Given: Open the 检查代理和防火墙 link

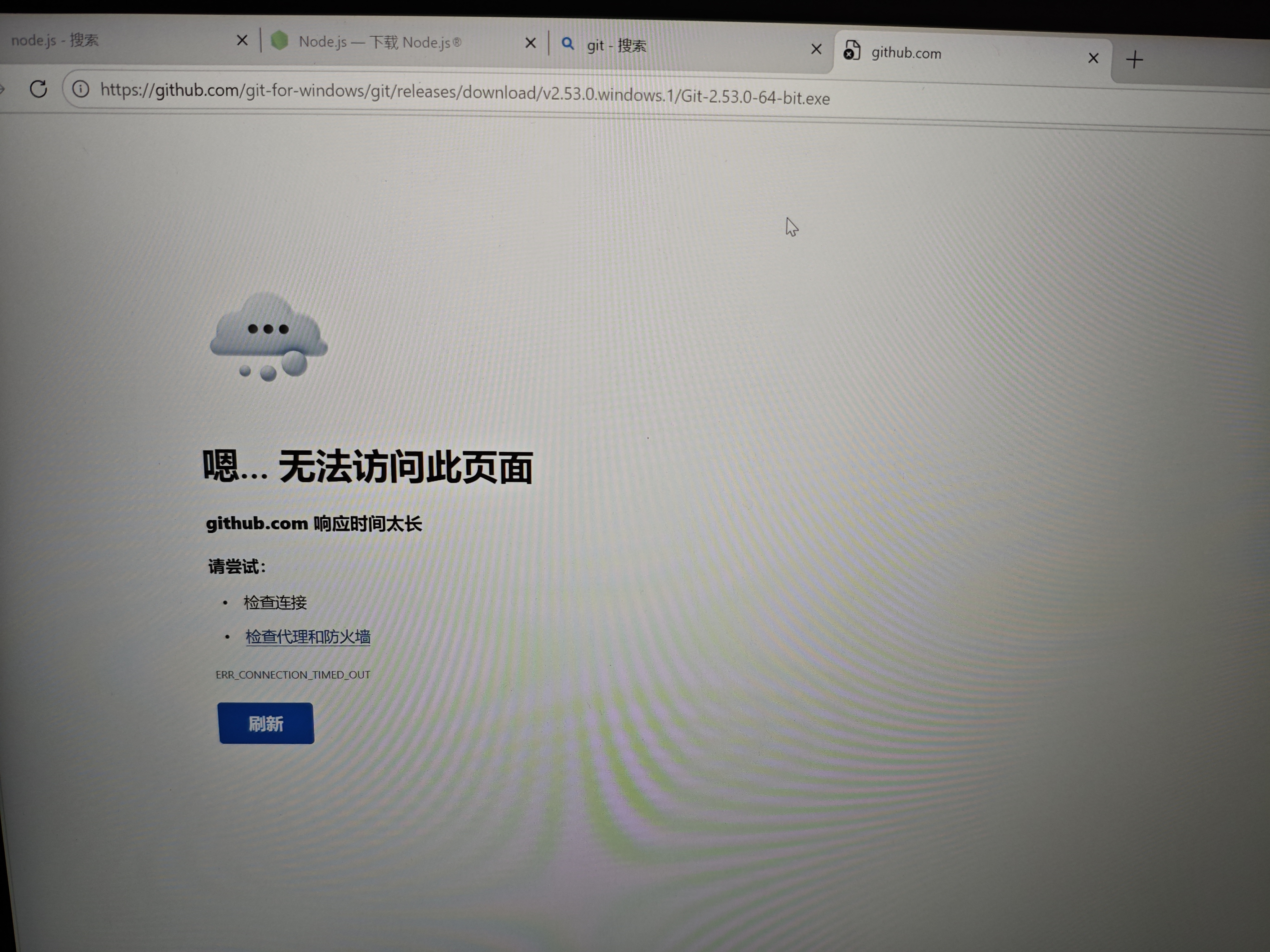Looking at the screenshot, I should pos(308,637).
